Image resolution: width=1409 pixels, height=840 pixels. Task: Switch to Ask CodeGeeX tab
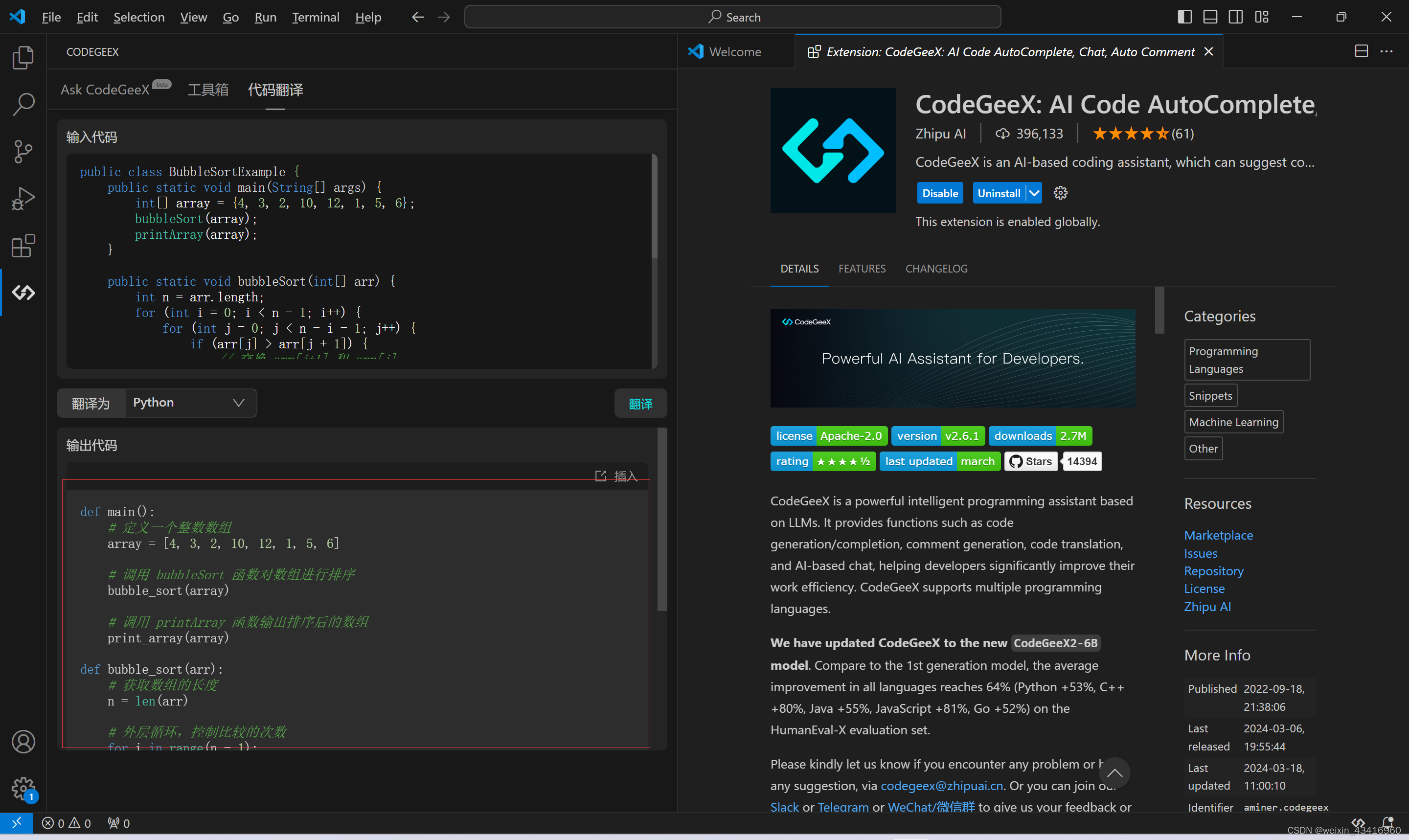click(115, 90)
